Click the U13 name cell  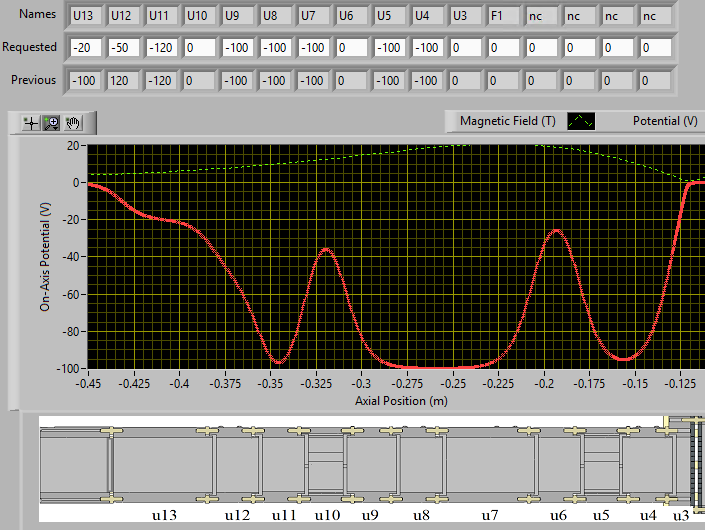(86, 16)
